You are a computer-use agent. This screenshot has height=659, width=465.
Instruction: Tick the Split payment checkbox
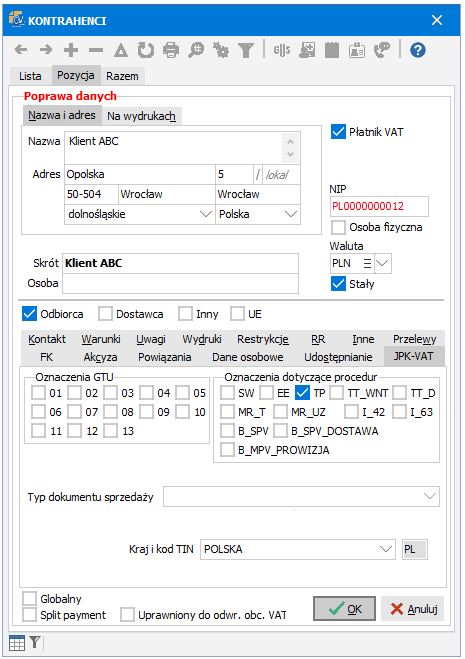[x=29, y=614]
